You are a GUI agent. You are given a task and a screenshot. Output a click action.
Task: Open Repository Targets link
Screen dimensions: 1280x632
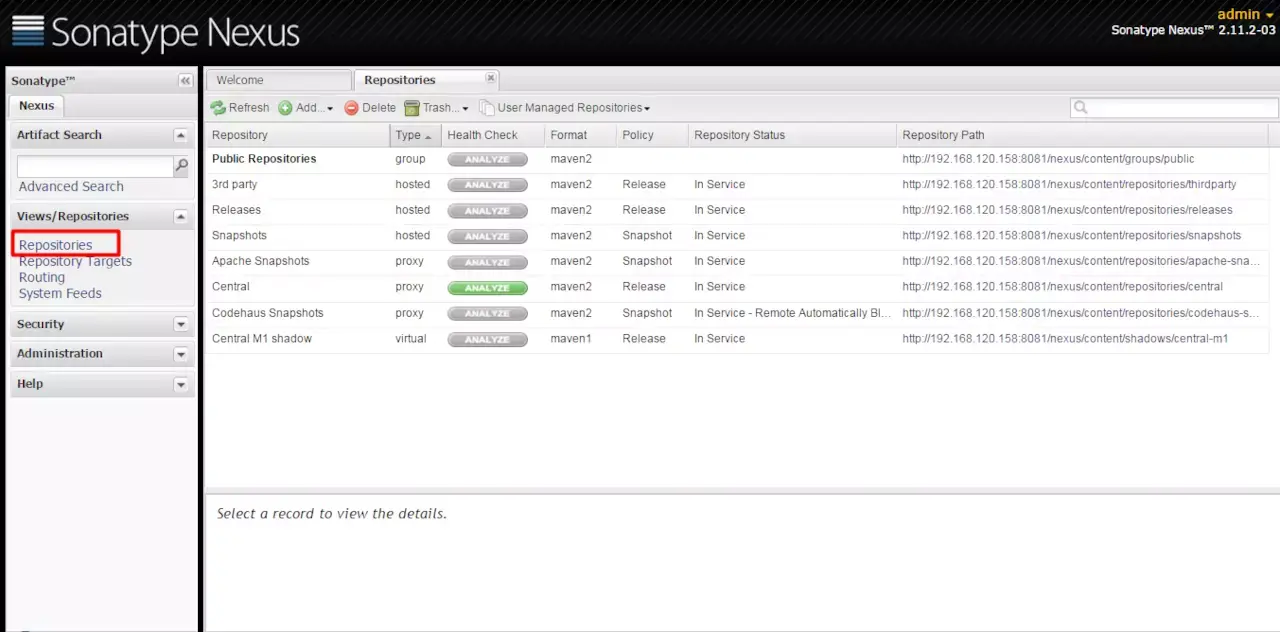tap(75, 261)
